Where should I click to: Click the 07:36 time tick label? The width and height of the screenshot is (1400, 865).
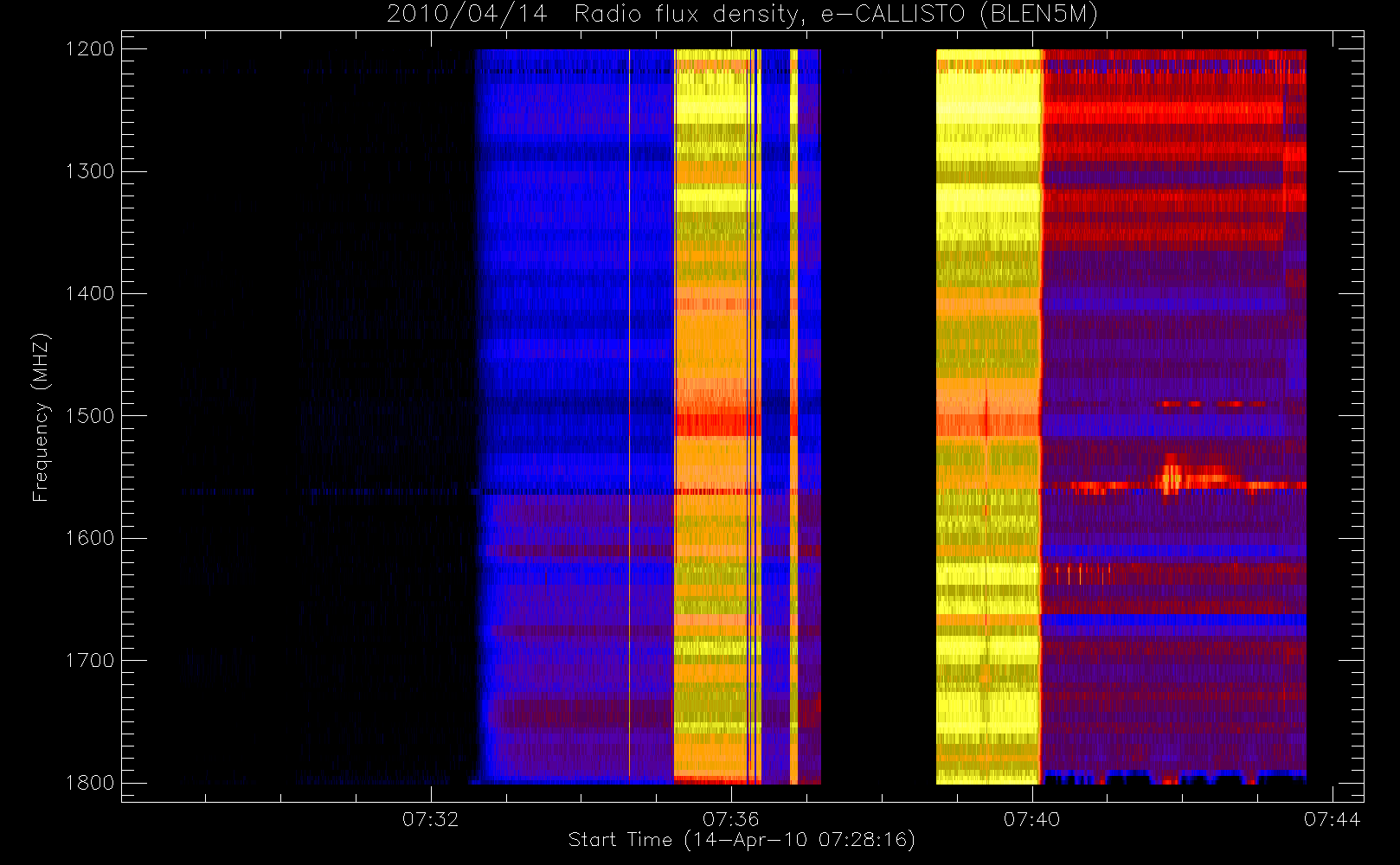[731, 819]
